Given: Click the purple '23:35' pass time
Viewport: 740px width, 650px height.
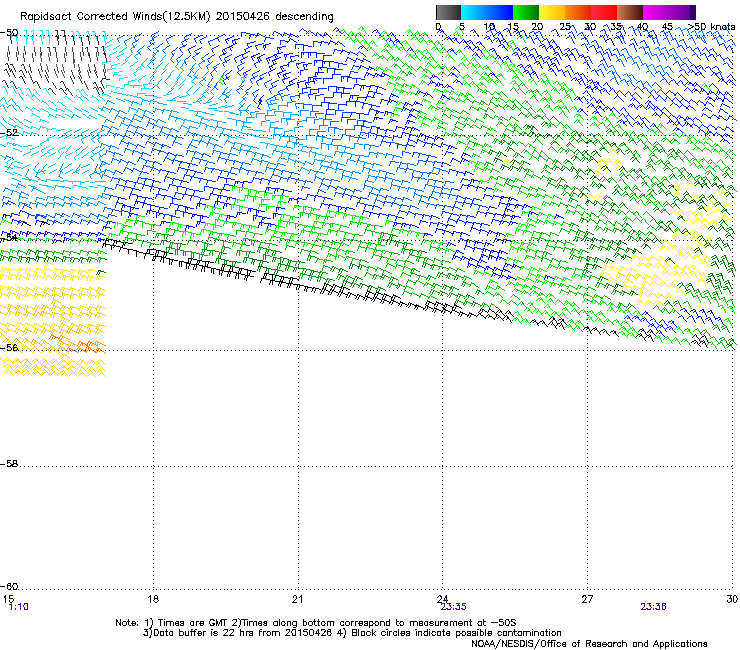Looking at the screenshot, I should click(454, 607).
